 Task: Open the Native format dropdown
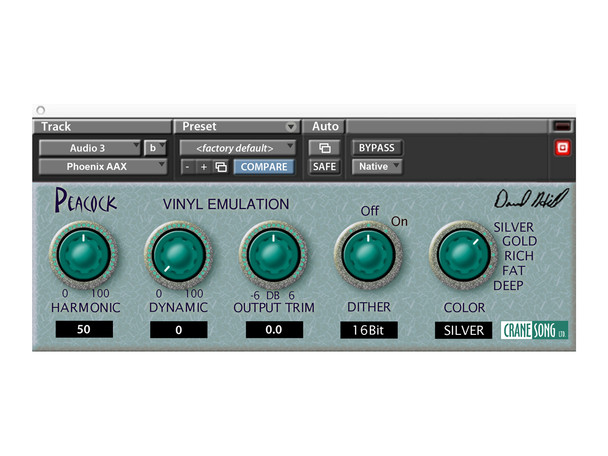tap(376, 167)
